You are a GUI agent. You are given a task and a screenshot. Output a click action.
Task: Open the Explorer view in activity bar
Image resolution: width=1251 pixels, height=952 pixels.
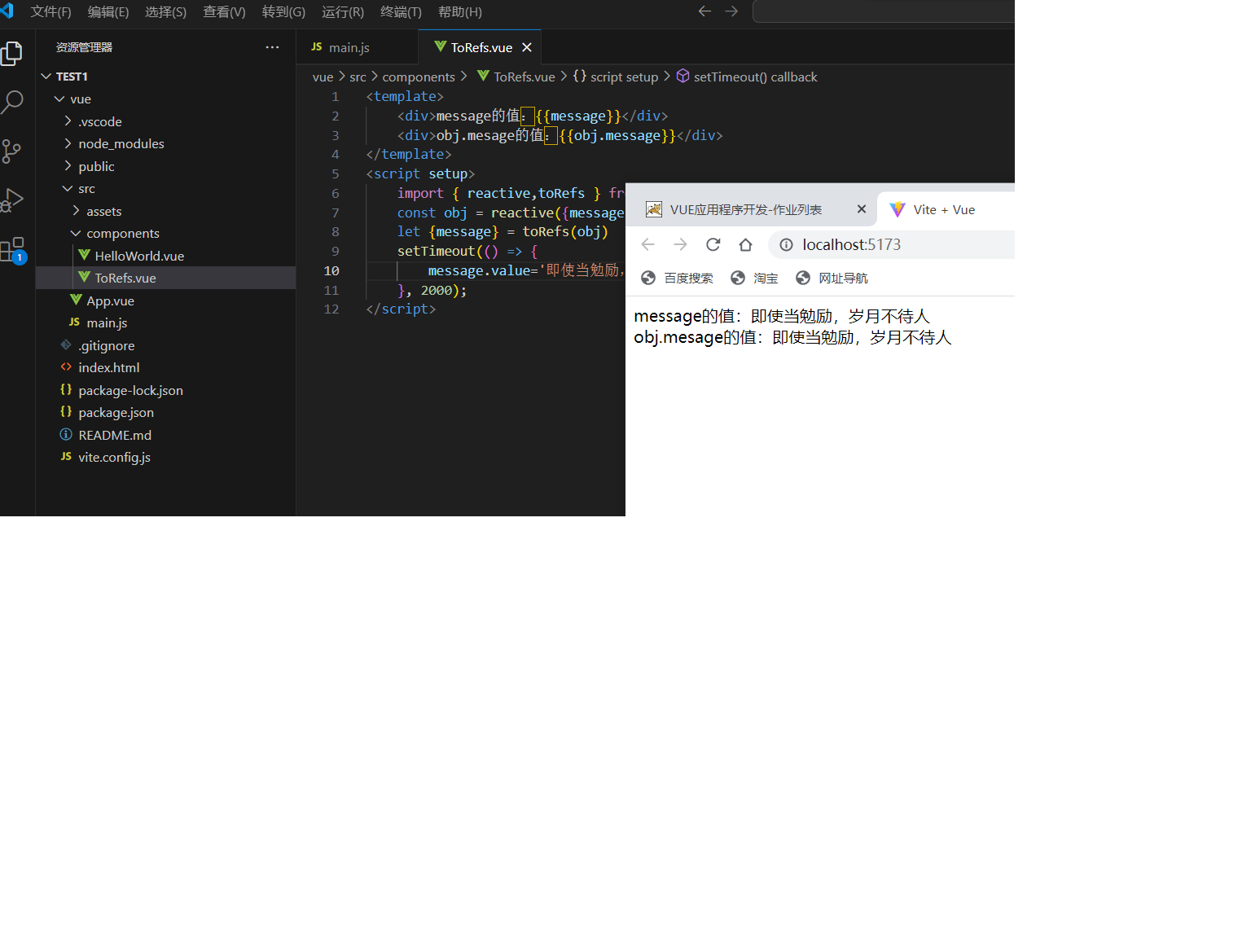point(11,54)
